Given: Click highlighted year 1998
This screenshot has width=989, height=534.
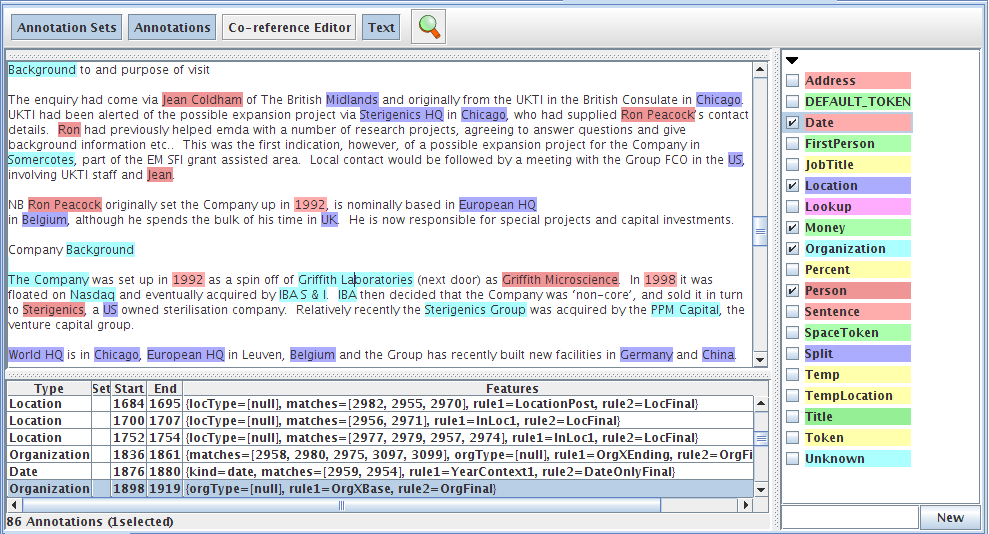Looking at the screenshot, I should pos(660,279).
